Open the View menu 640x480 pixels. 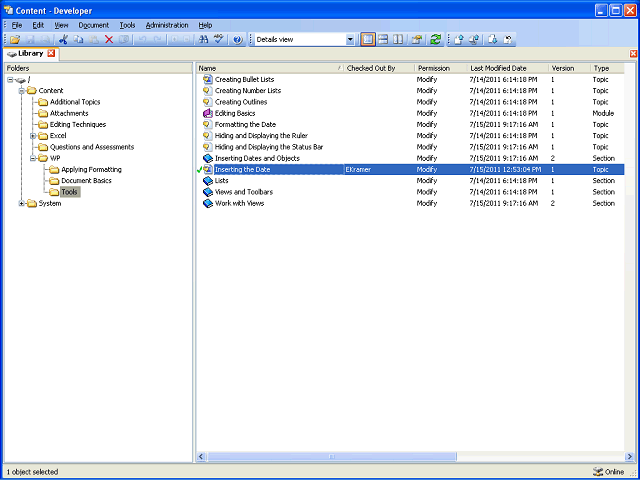61,25
